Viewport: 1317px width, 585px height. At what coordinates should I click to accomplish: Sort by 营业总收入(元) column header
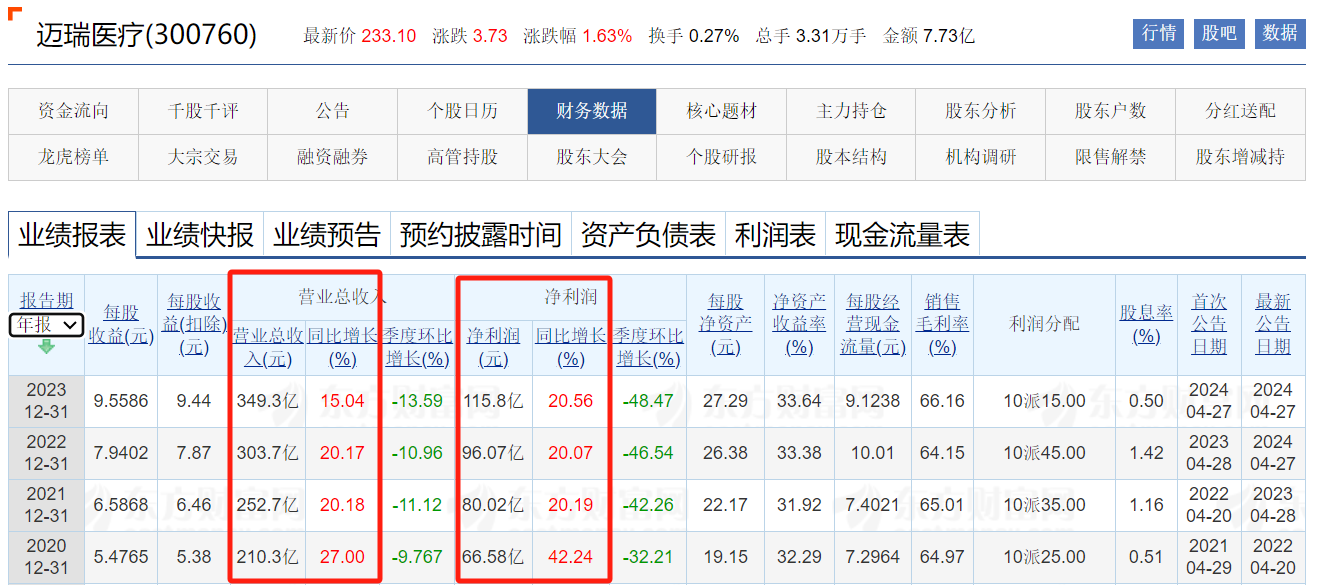coord(267,346)
